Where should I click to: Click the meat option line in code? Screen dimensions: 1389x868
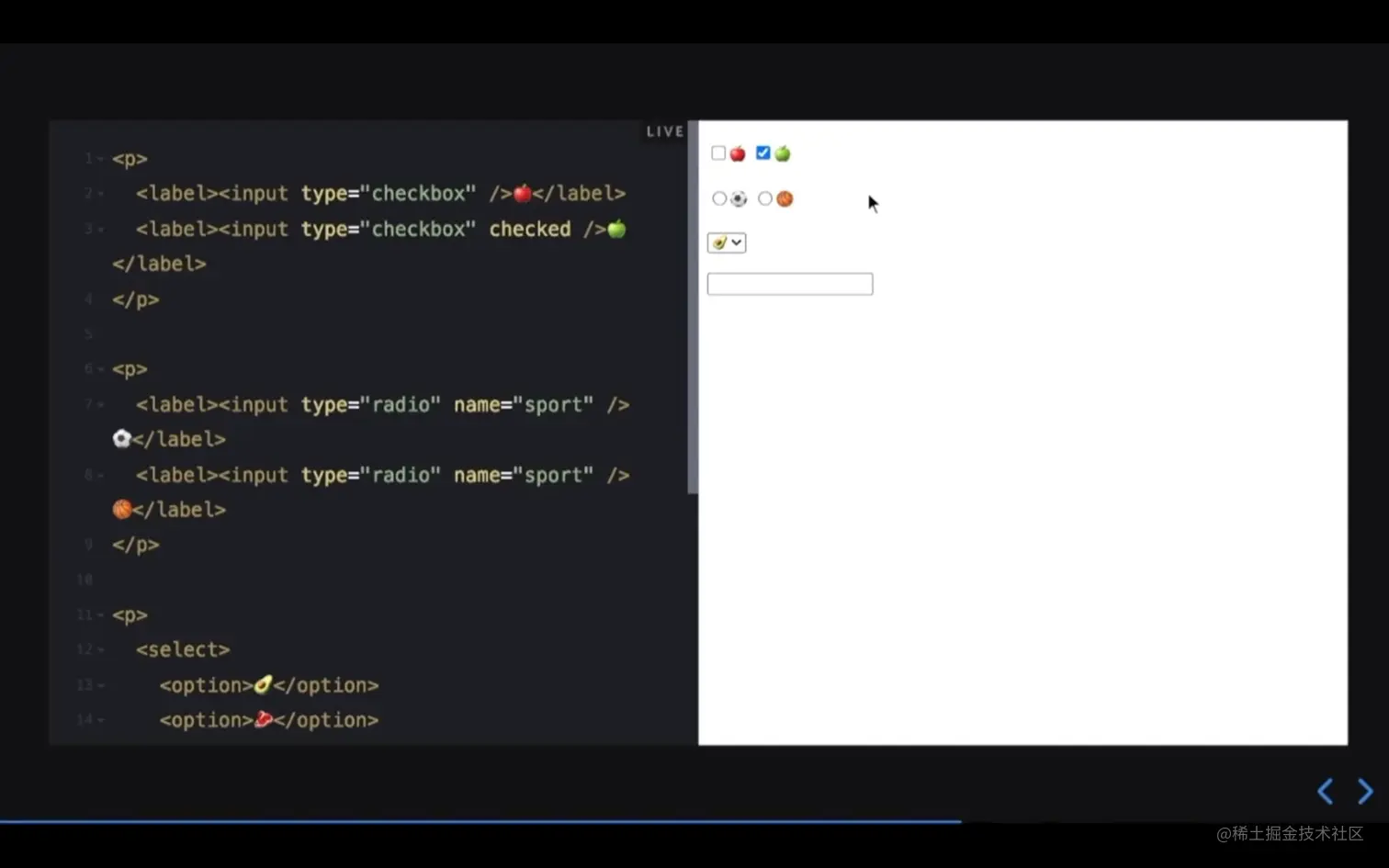pos(269,720)
